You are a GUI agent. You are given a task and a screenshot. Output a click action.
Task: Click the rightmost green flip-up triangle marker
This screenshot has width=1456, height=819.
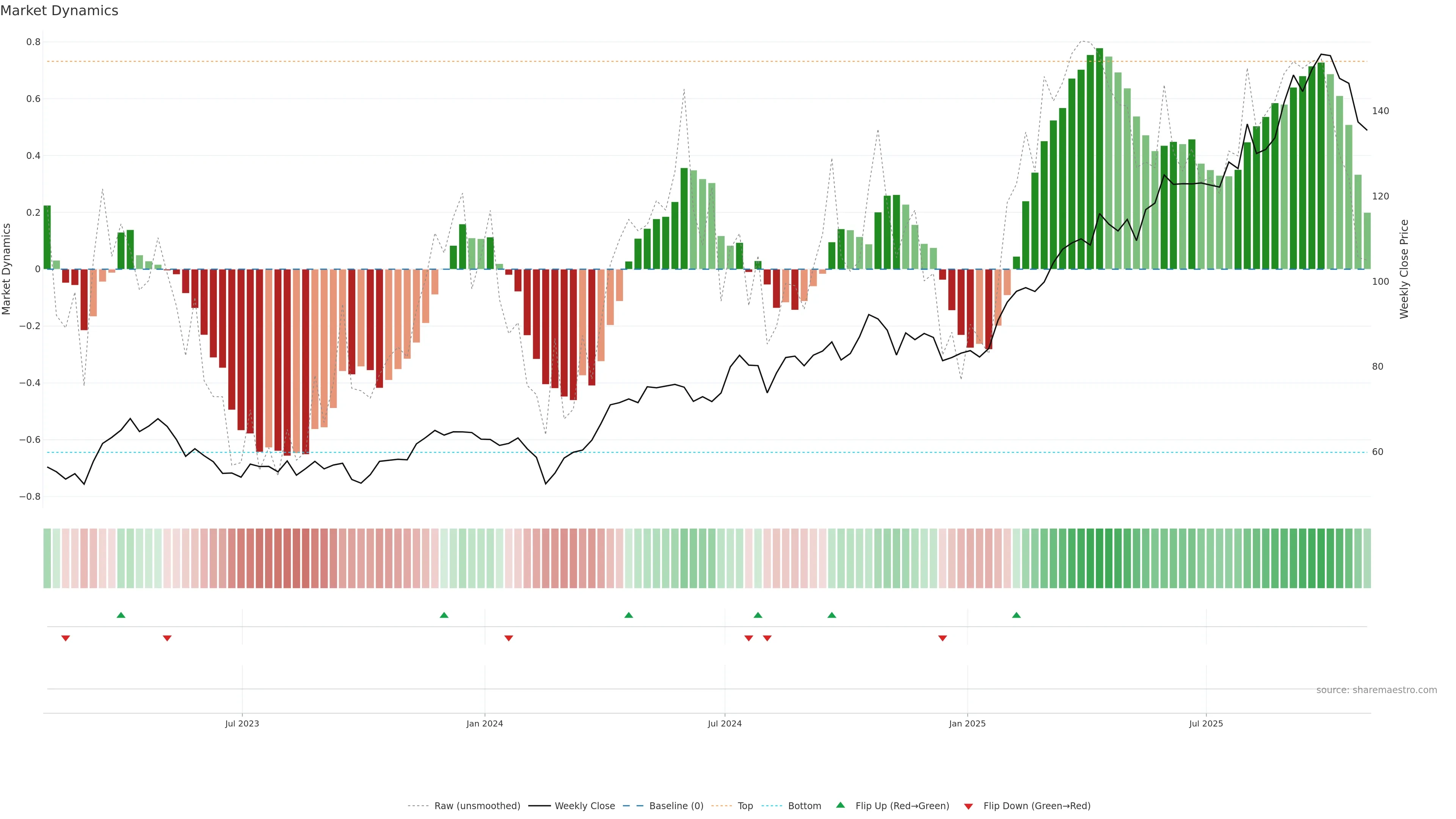tap(1016, 615)
